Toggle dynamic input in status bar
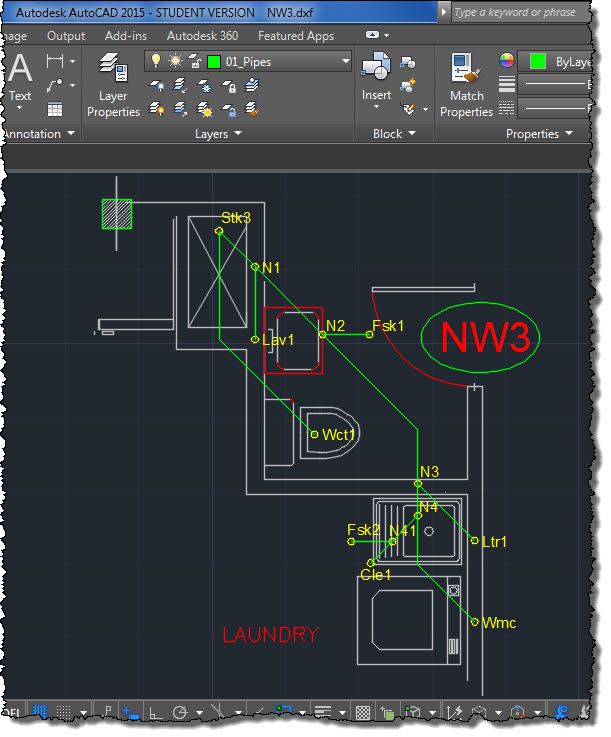Screen dimensions: 611x737 pyautogui.click(x=131, y=713)
